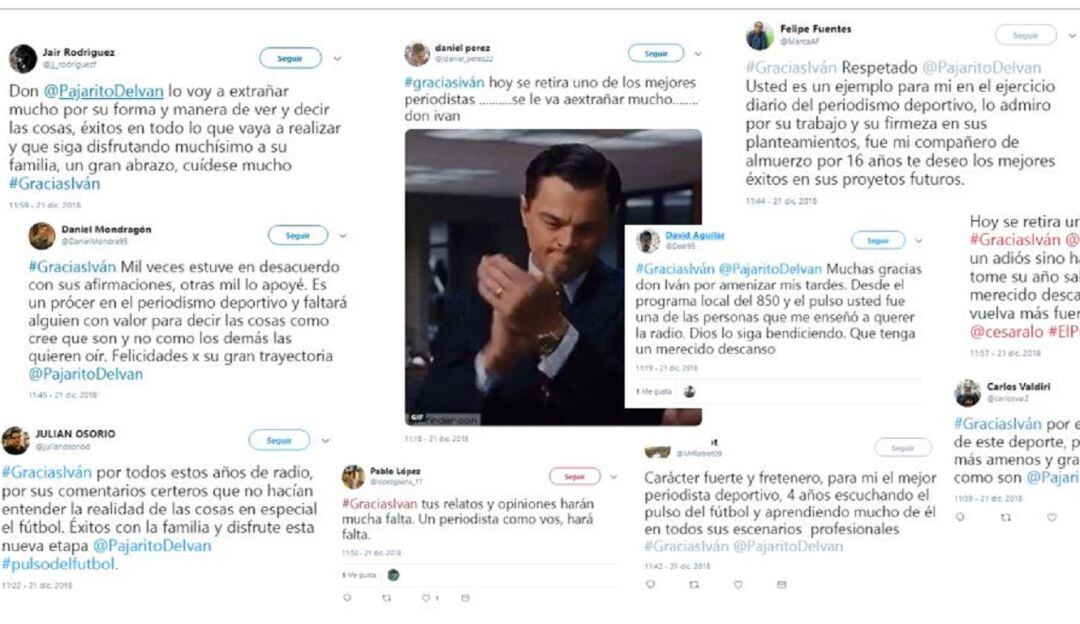Reply to Pablo López's tweet
Screen dimensions: 1080x624
pos(347,598)
